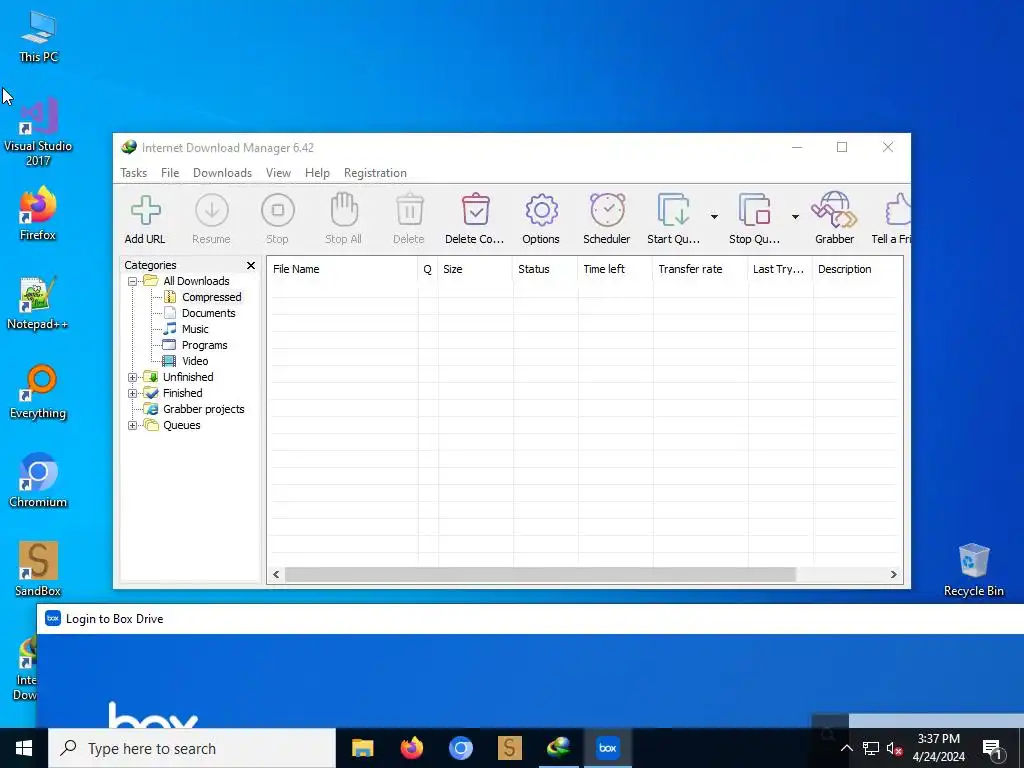Screen dimensions: 1024x768
Task: Select the Compressed category
Action: (212, 297)
